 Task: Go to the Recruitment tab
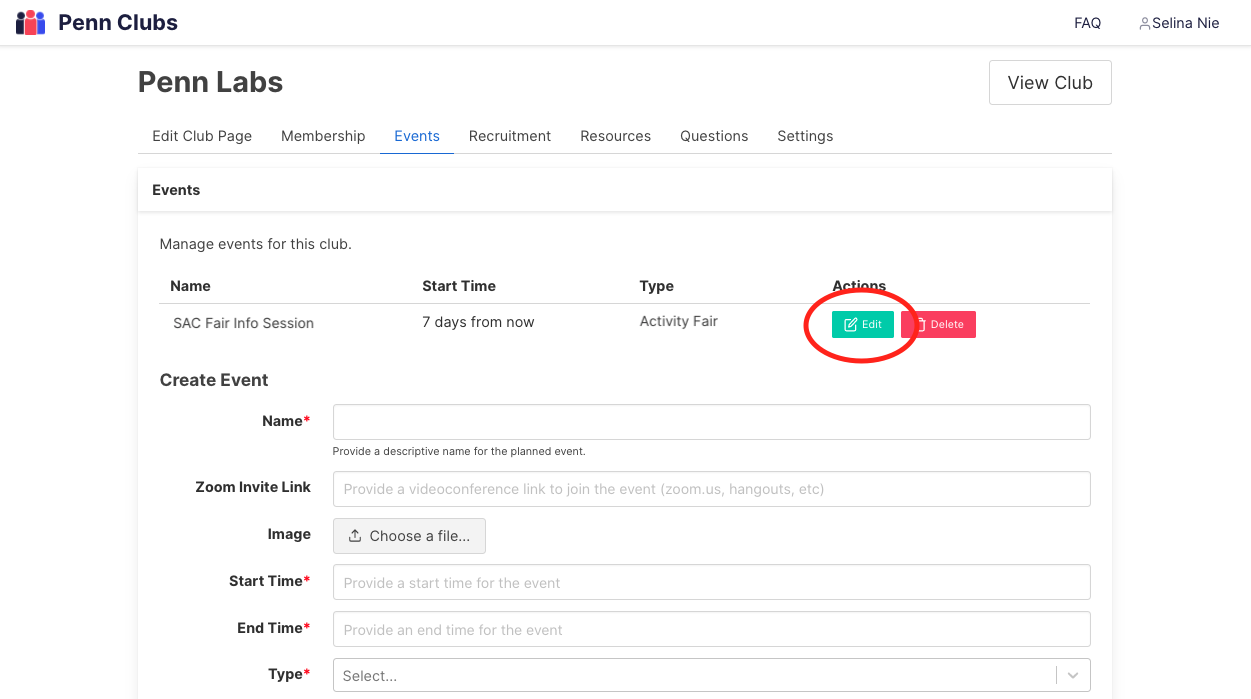tap(510, 136)
